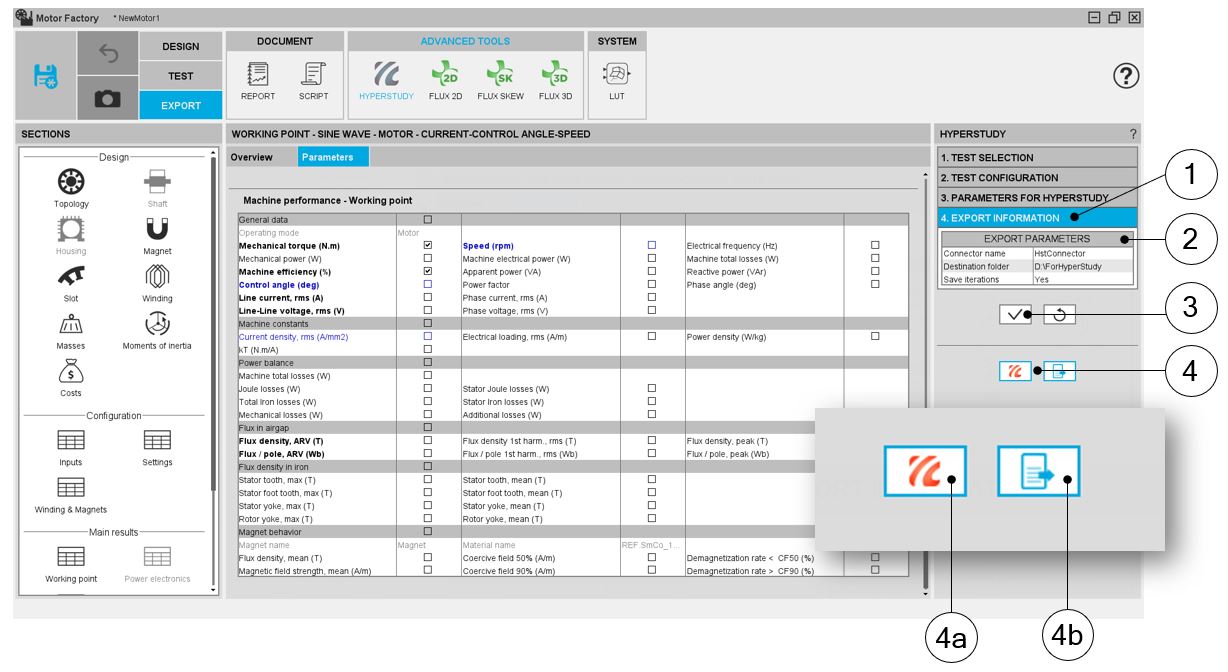Uncheck the Machine efficiency checkbox

click(428, 271)
